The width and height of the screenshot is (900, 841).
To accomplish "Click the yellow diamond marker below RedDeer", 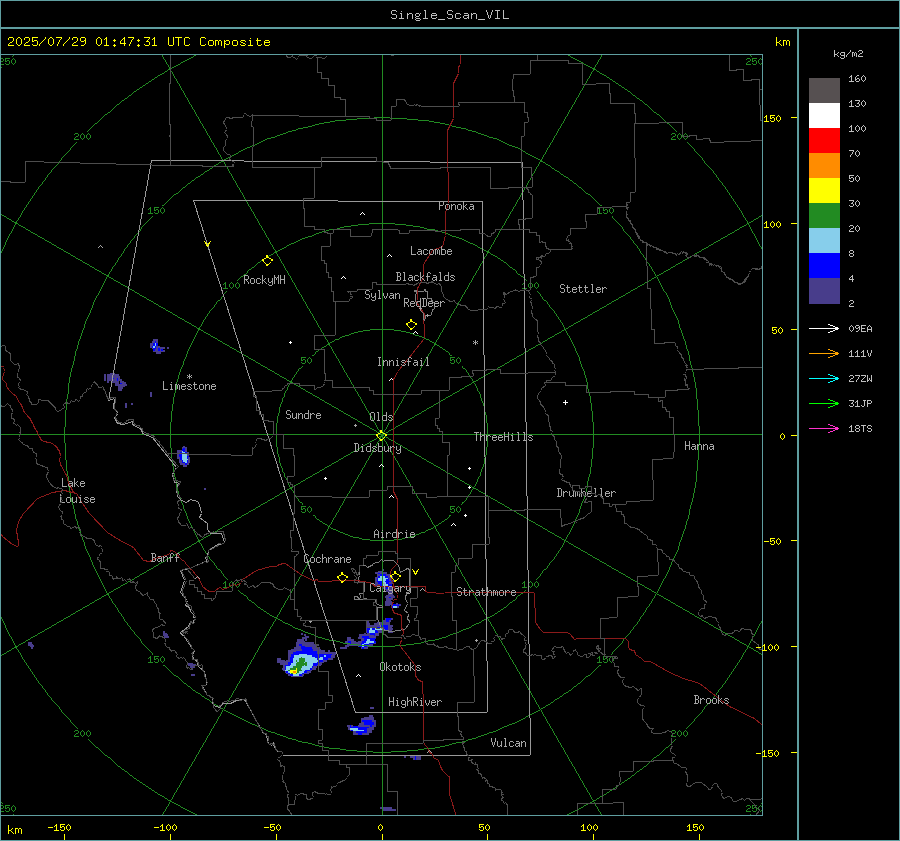I will pos(411,324).
